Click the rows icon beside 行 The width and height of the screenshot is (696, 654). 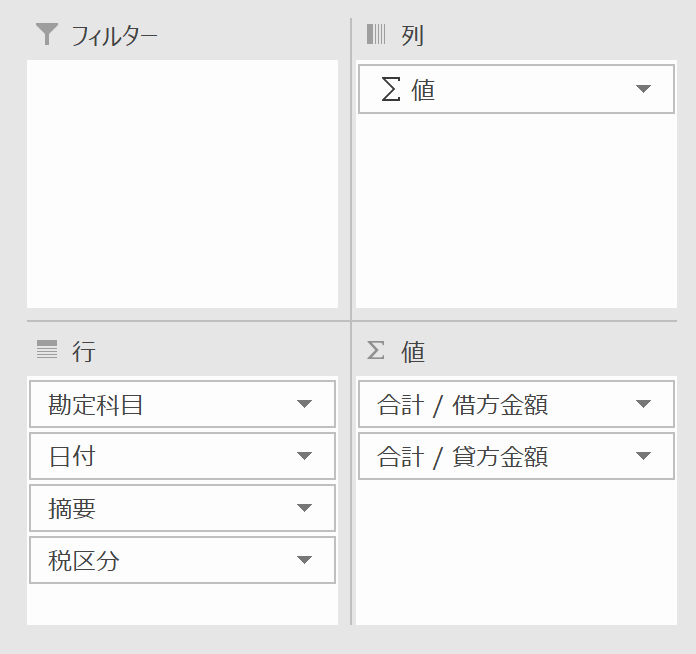click(47, 349)
